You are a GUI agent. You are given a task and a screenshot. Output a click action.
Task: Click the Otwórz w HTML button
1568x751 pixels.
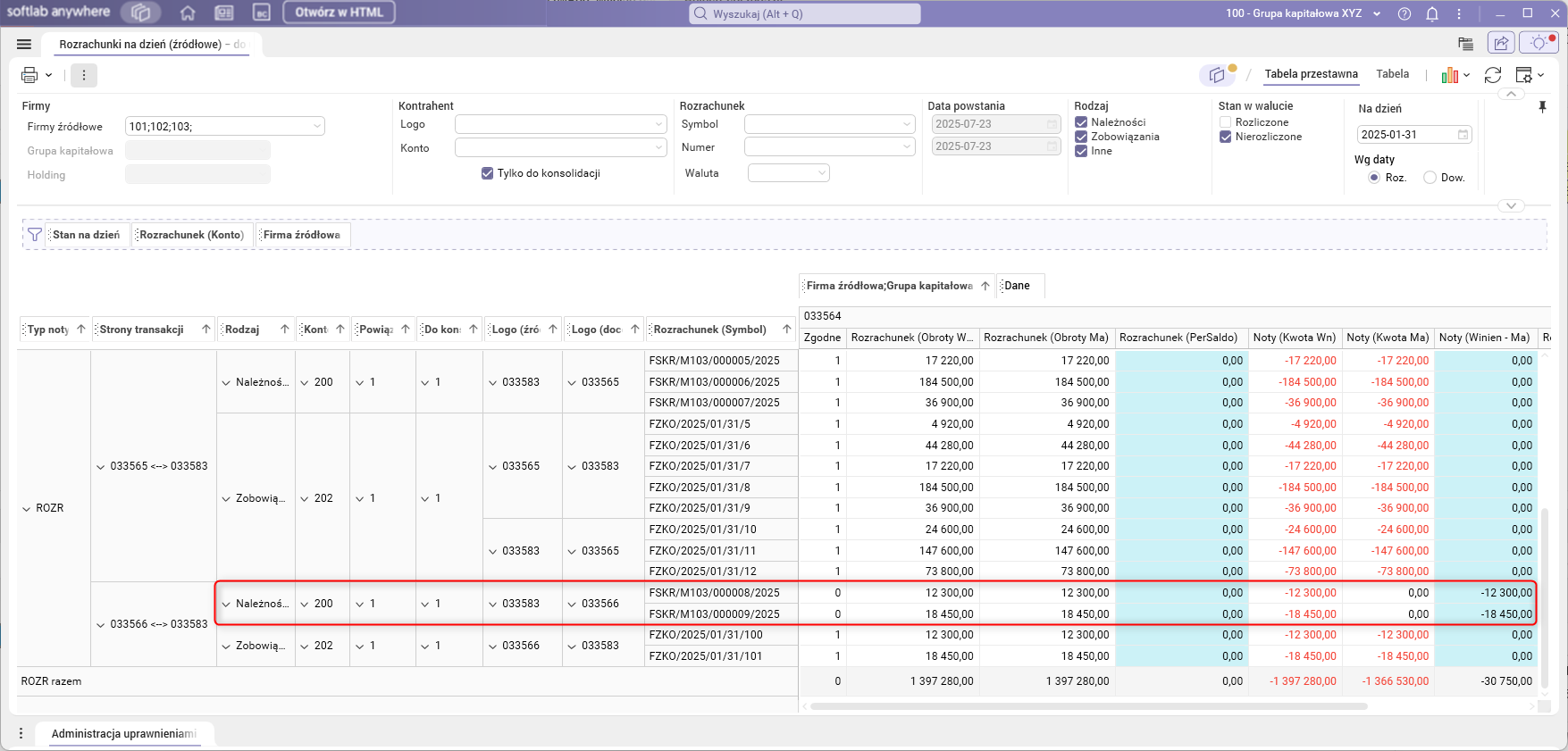point(339,13)
